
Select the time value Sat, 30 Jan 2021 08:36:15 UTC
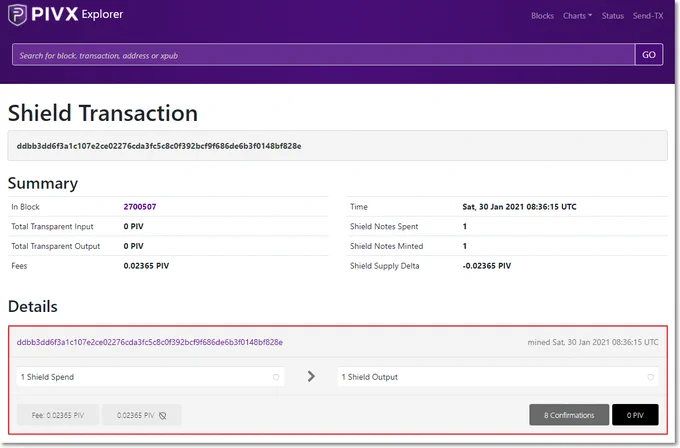(519, 207)
